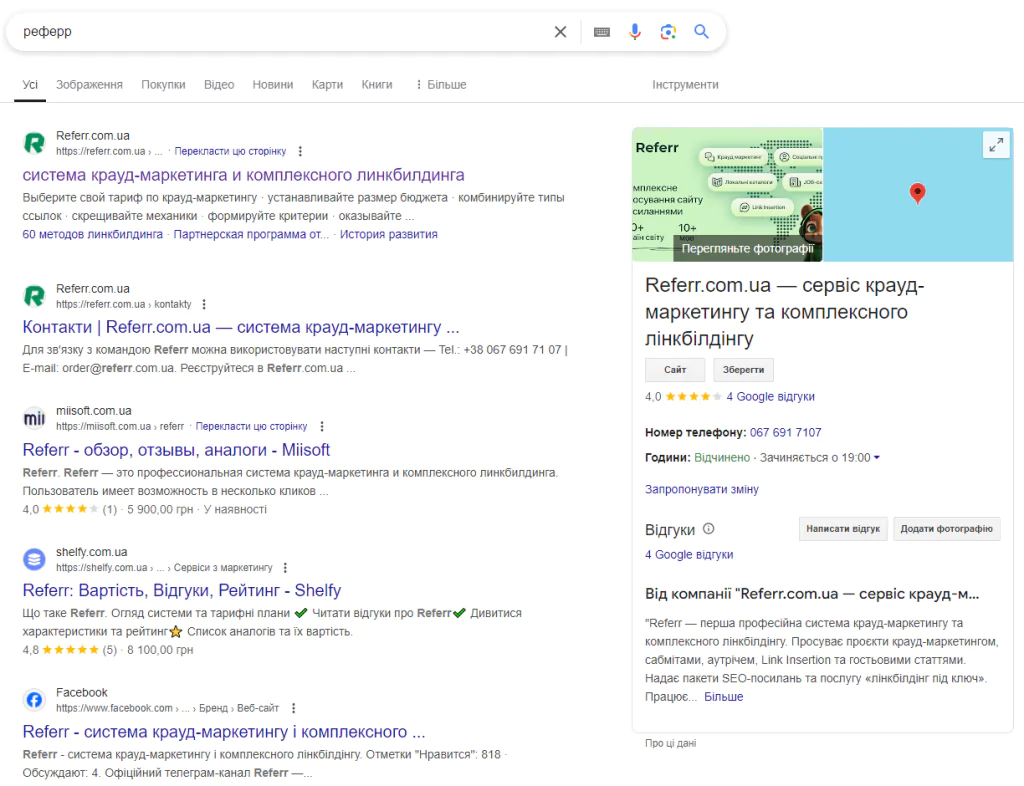The width and height of the screenshot is (1024, 786).
Task: Open the on-screen keyboard input tool
Action: coord(601,31)
